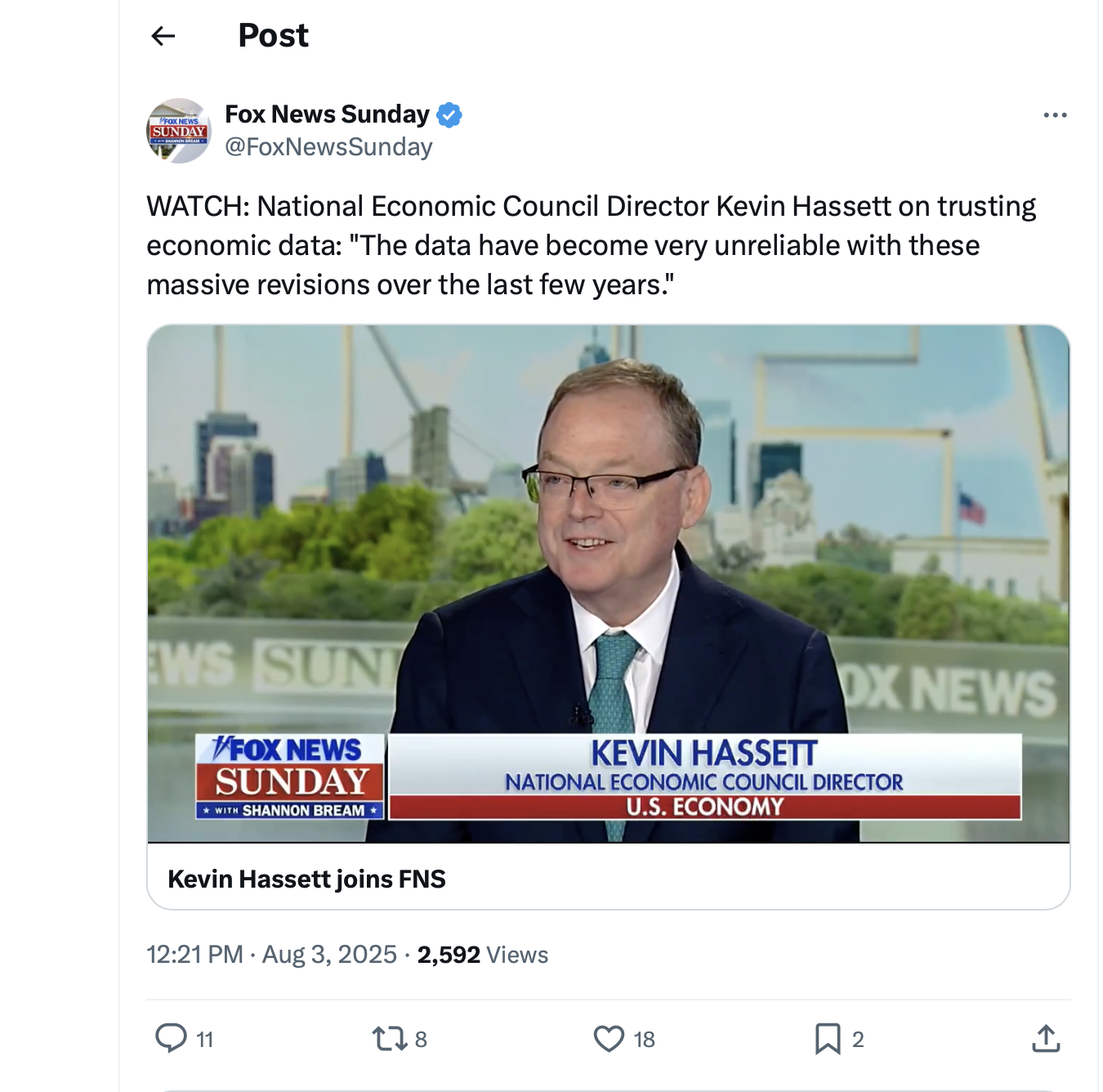1103x1092 pixels.
Task: Open the 11 replies count
Action: point(205,1040)
